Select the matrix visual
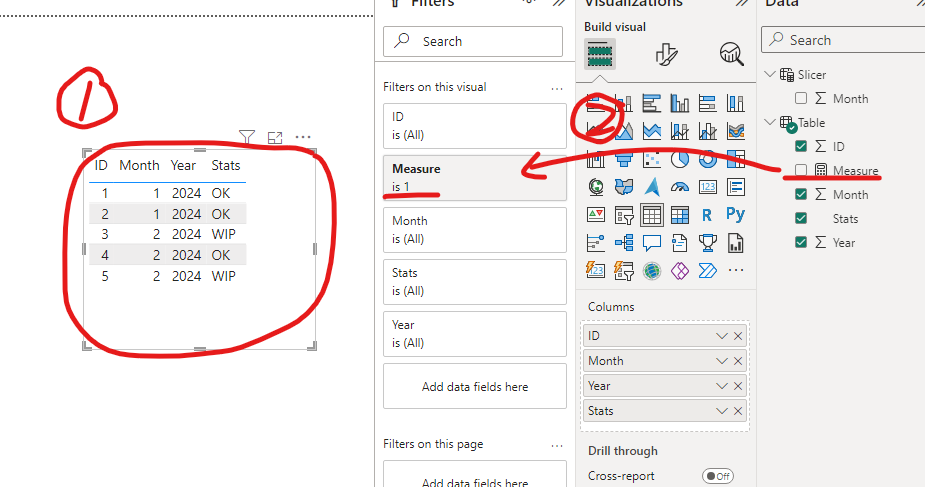 pos(680,215)
